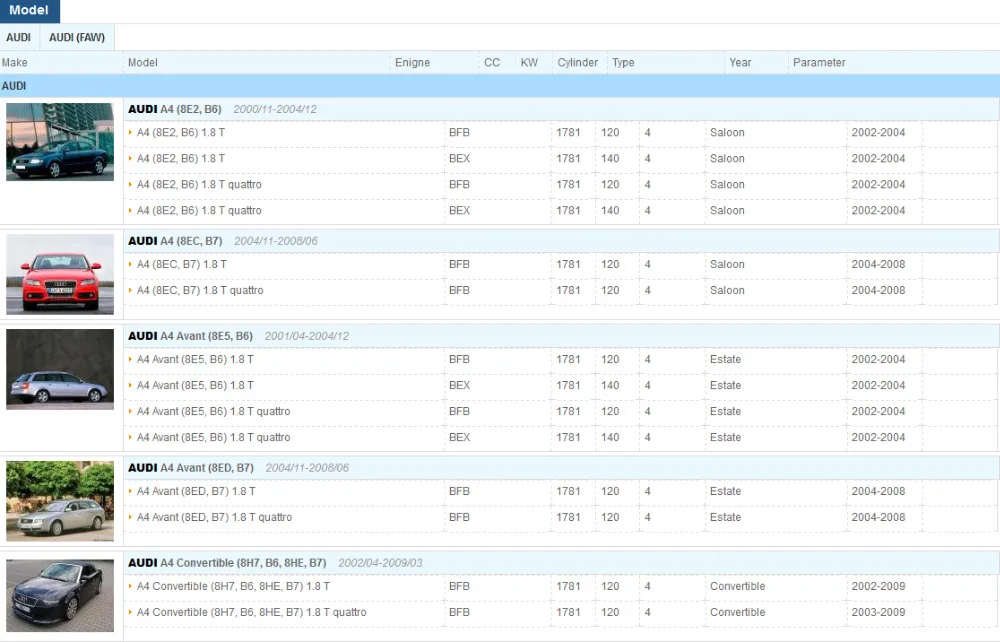Open A4 Convertible (8H7, B6, 8HE, B7) 1.8 T quattro

click(x=252, y=613)
